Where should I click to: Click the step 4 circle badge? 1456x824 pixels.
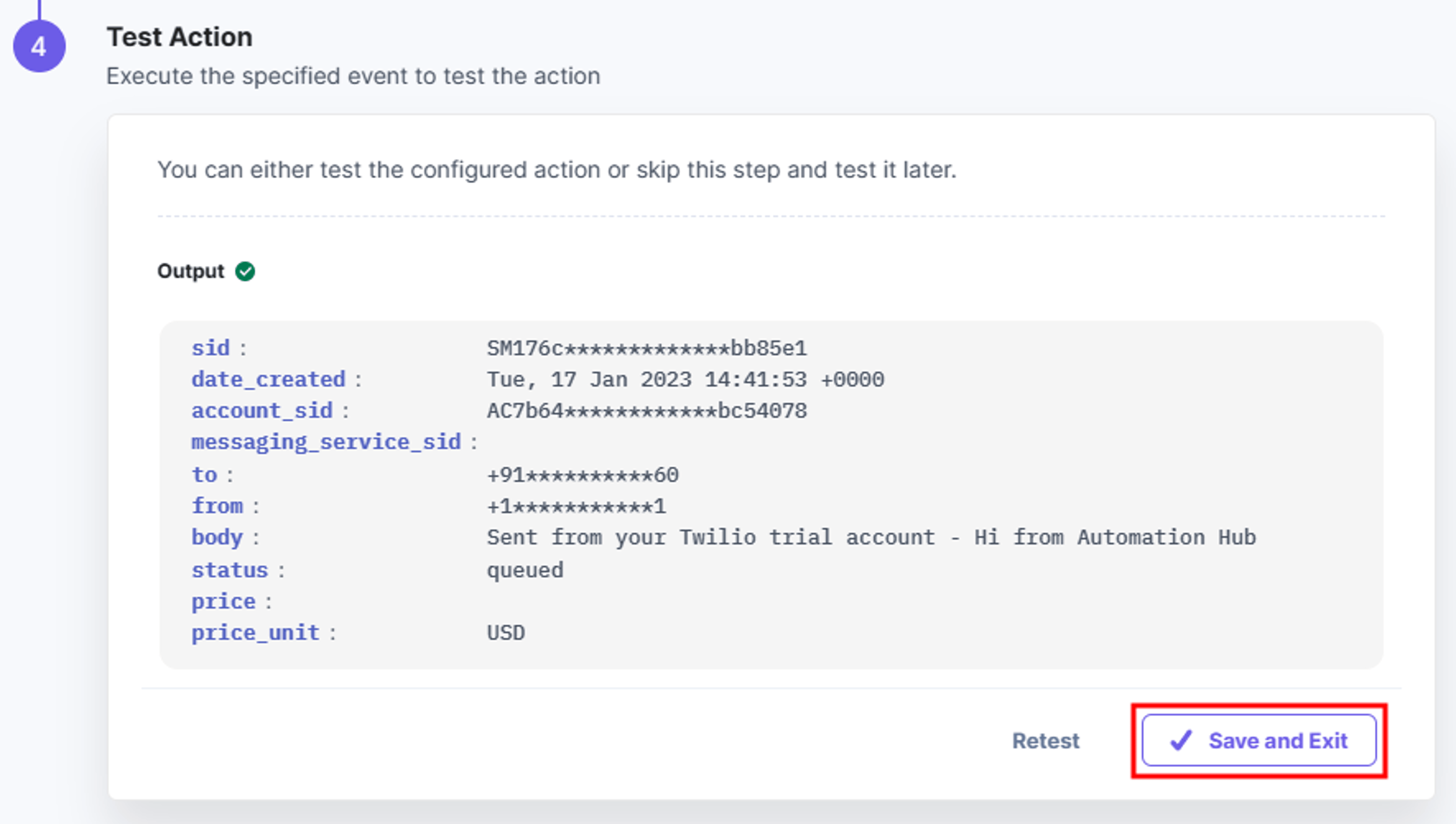(x=39, y=46)
